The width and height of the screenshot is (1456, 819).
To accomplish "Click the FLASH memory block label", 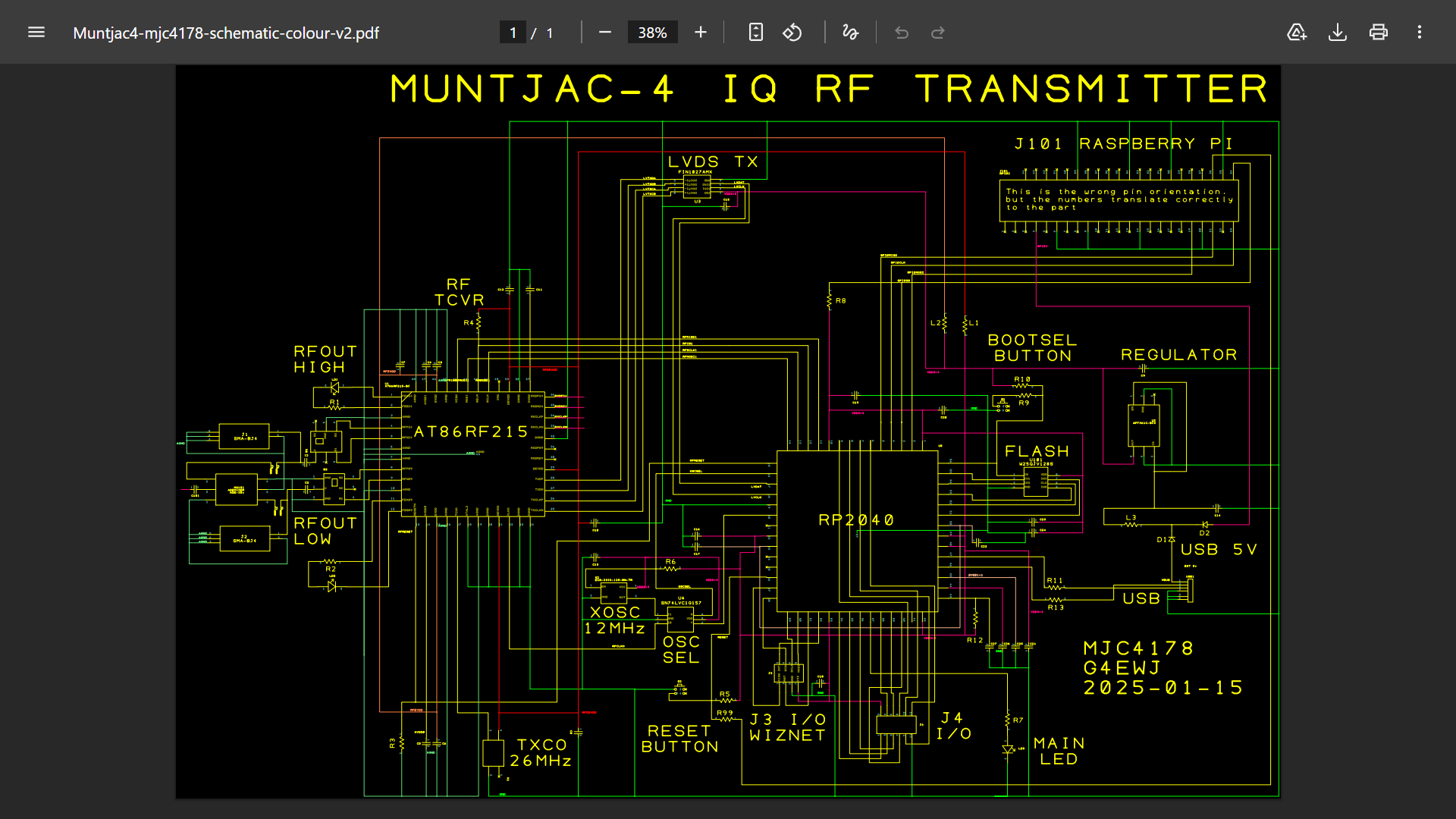I will point(1037,452).
